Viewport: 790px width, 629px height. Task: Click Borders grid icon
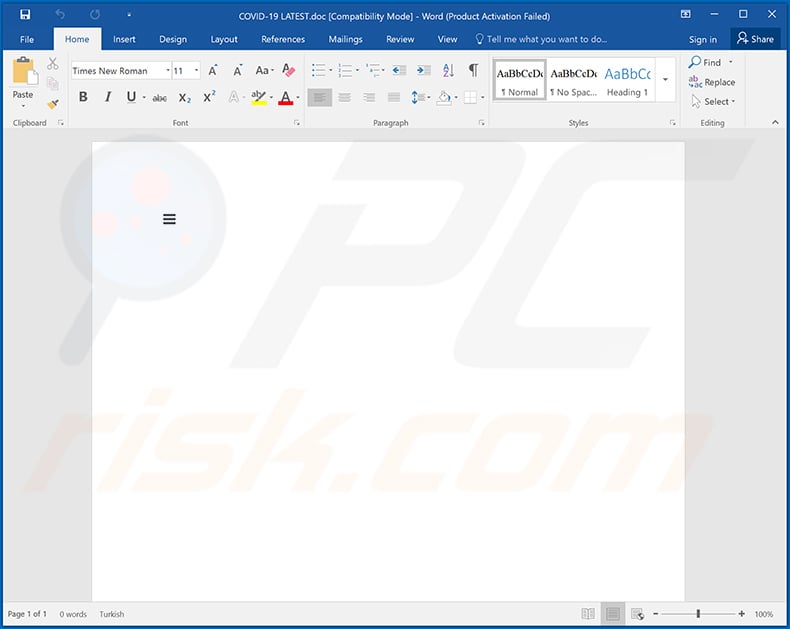[x=470, y=97]
